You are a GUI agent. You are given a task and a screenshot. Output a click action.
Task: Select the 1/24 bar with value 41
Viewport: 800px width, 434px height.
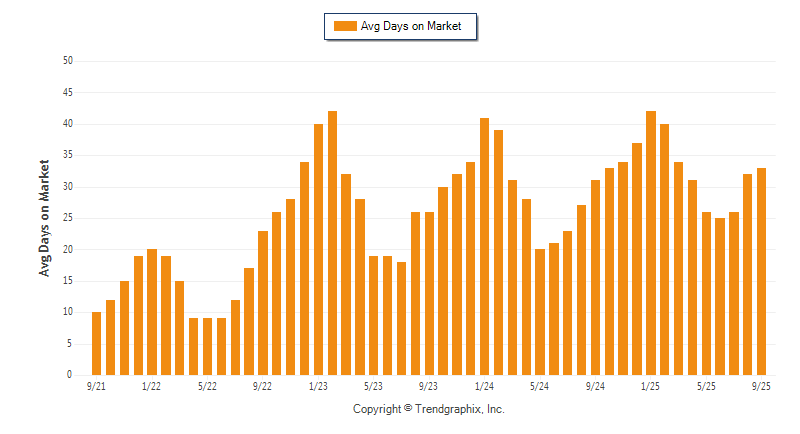484,246
